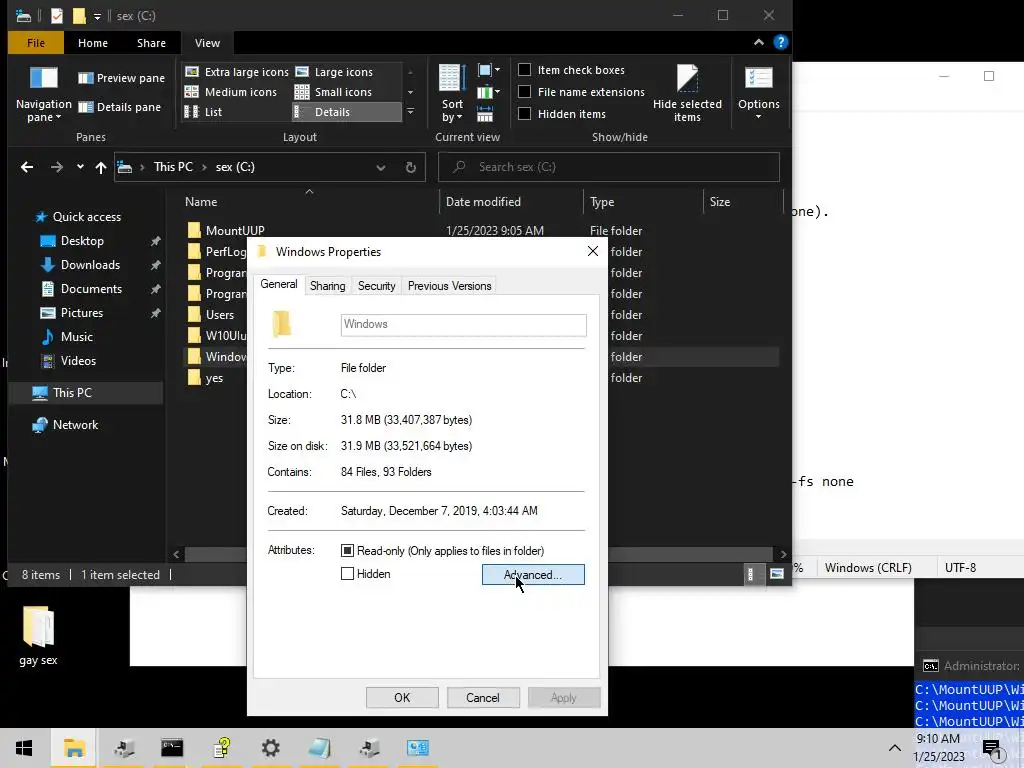Viewport: 1024px width, 768px height.
Task: Go back with the Back arrow
Action: [x=27, y=167]
